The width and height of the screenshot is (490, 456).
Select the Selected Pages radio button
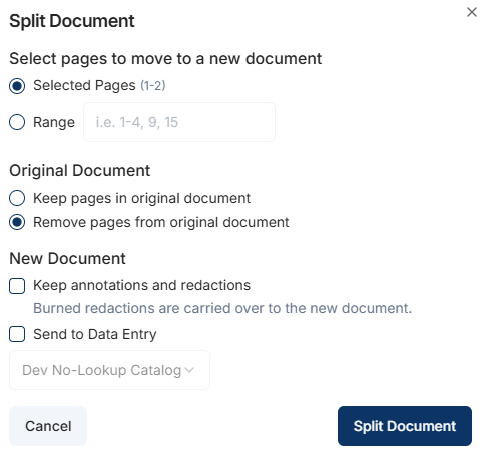pyautogui.click(x=17, y=86)
